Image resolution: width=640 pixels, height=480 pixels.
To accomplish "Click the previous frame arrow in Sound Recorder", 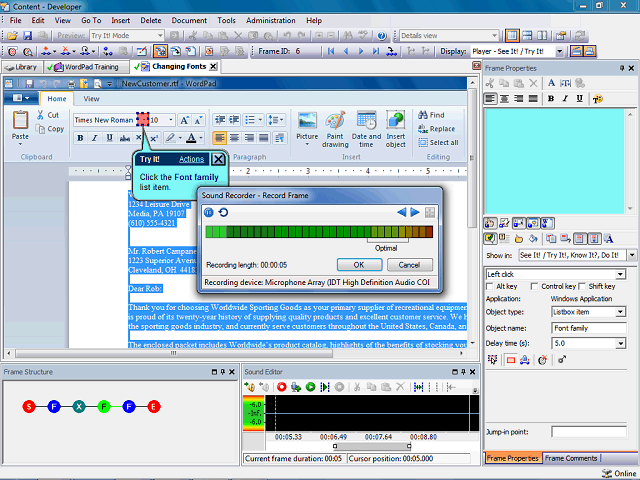I will click(402, 212).
